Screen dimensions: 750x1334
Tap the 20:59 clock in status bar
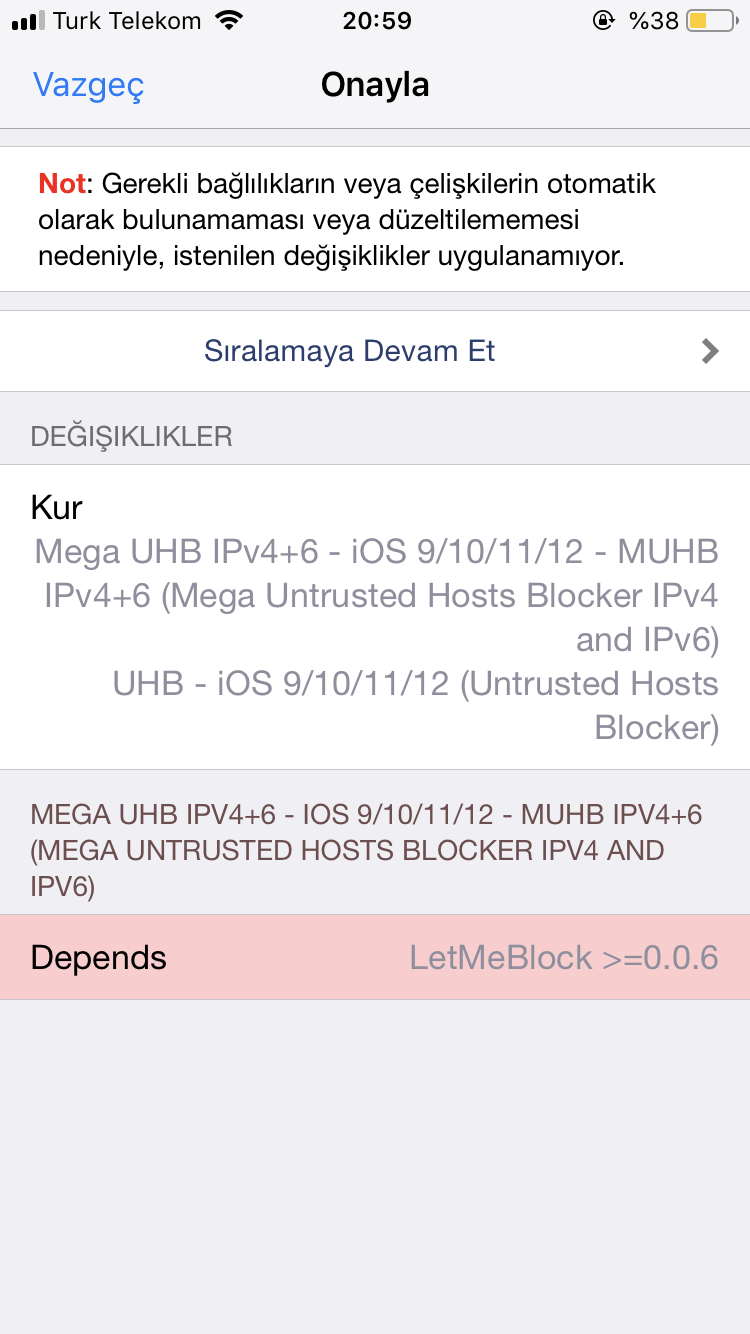point(376,20)
